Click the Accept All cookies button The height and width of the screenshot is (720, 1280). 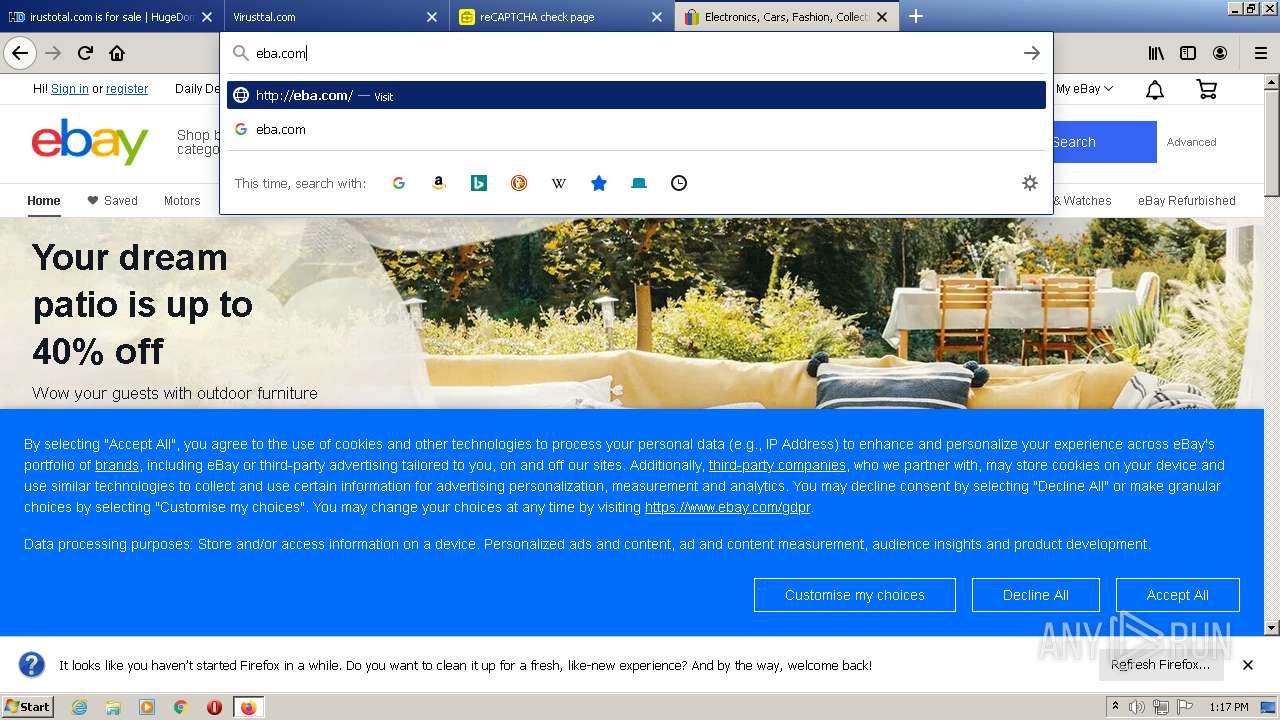point(1178,595)
